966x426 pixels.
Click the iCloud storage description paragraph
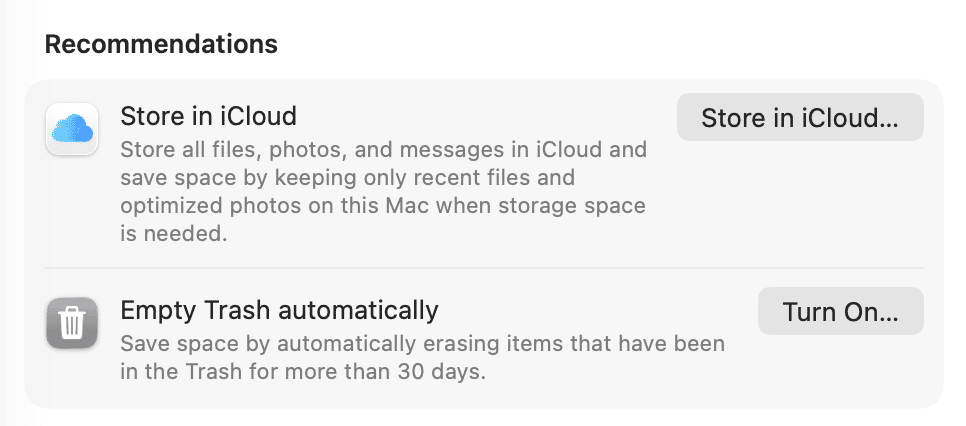coord(383,192)
